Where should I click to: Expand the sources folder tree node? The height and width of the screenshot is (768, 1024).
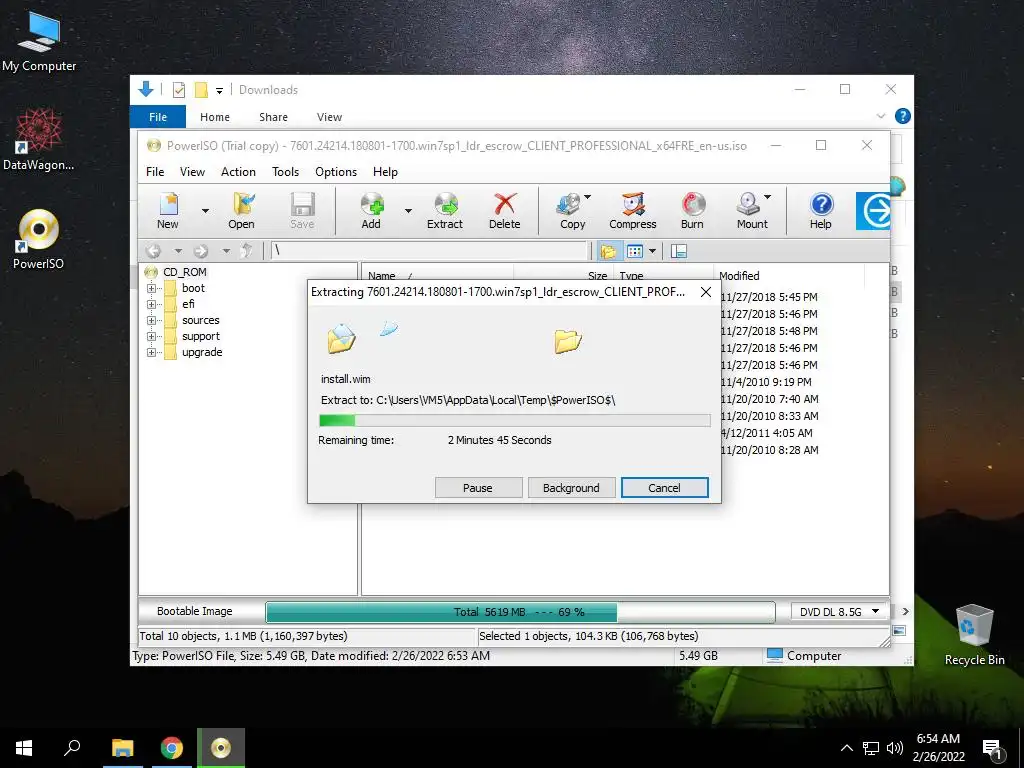coord(152,320)
